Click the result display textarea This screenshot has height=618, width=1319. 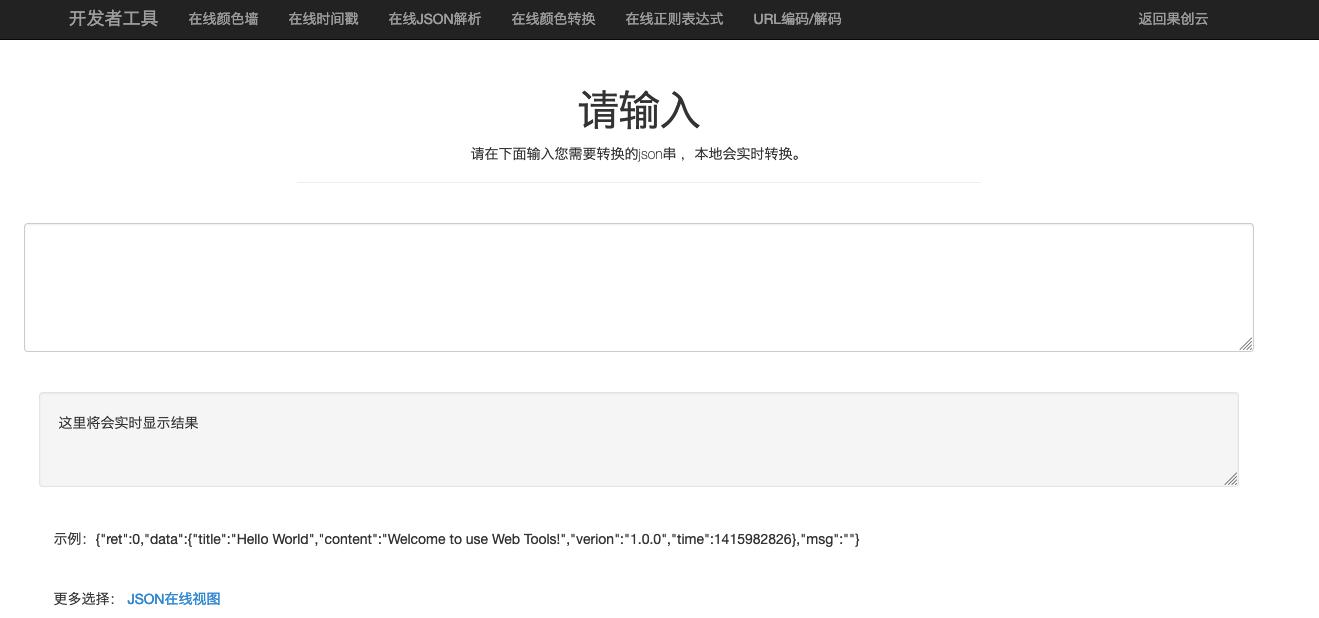pos(639,440)
